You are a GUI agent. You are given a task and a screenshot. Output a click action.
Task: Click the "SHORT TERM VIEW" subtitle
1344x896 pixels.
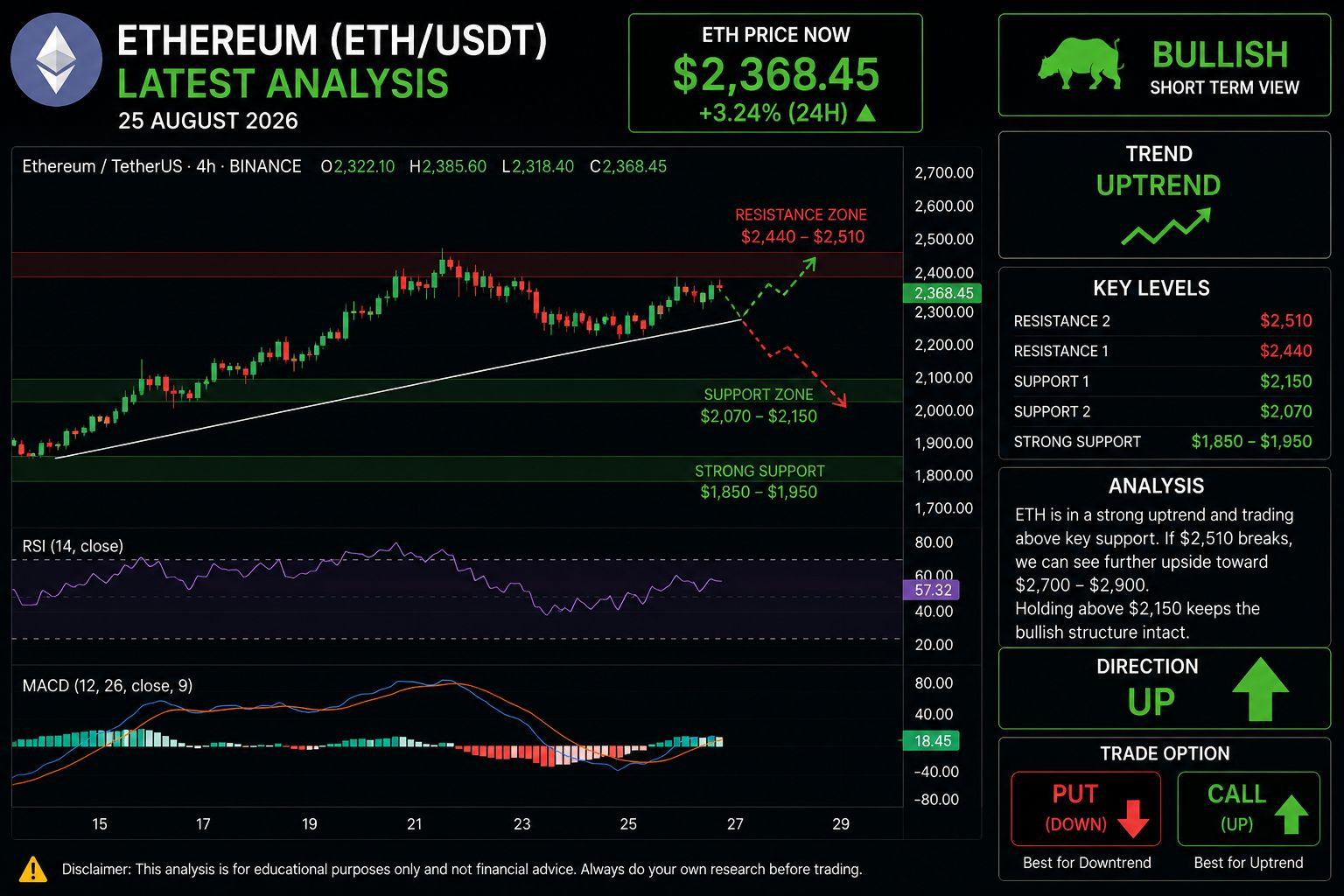1224,87
